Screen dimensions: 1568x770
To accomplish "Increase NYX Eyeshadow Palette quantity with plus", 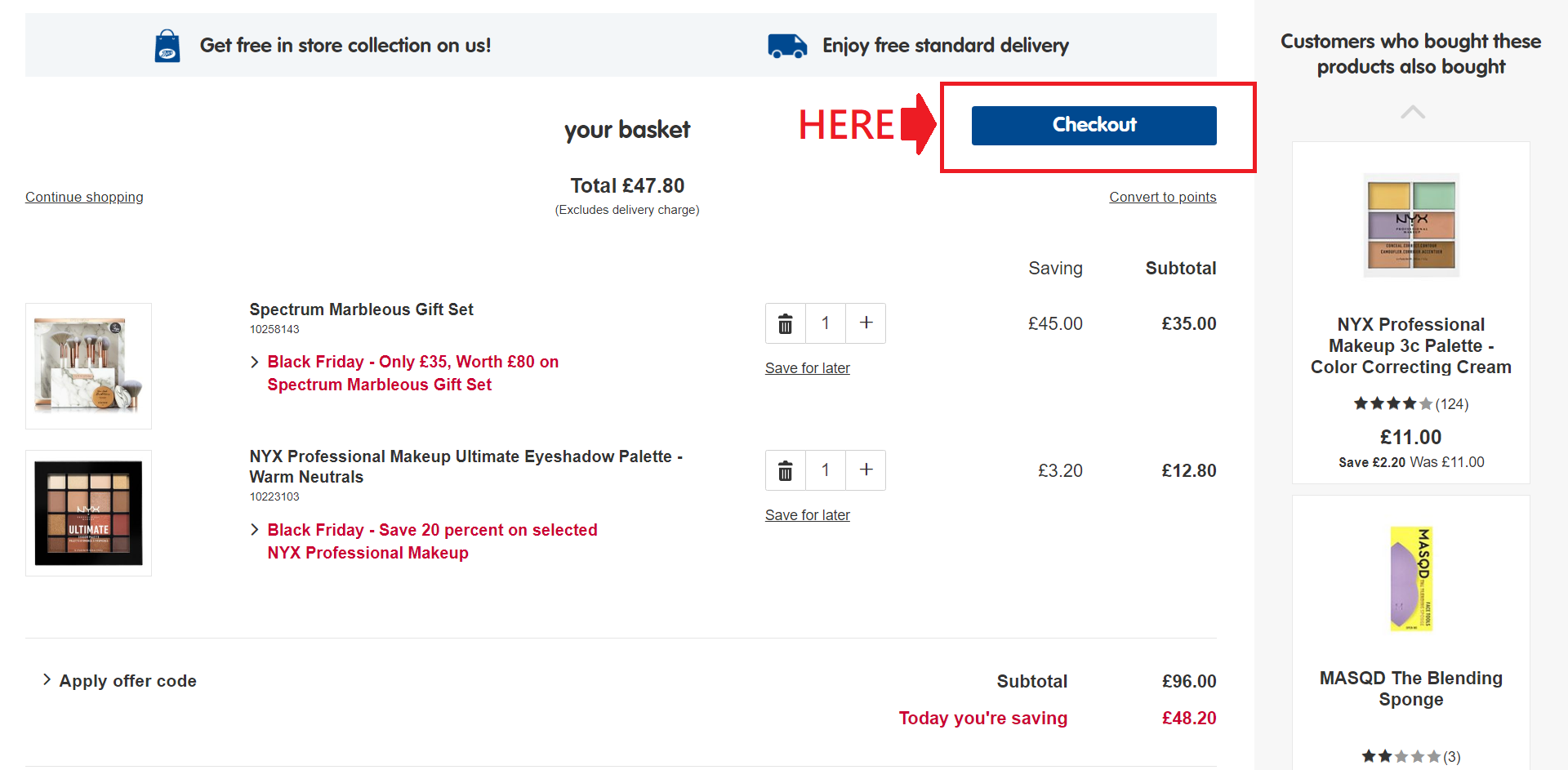I will click(x=866, y=470).
